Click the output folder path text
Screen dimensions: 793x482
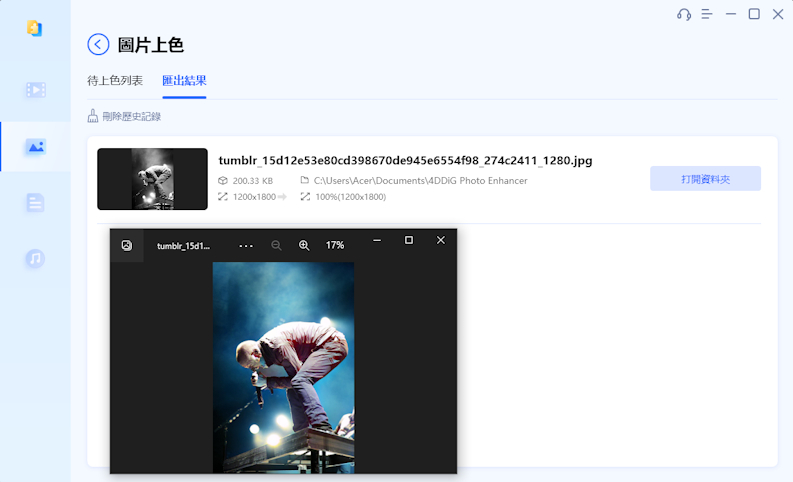(x=420, y=181)
